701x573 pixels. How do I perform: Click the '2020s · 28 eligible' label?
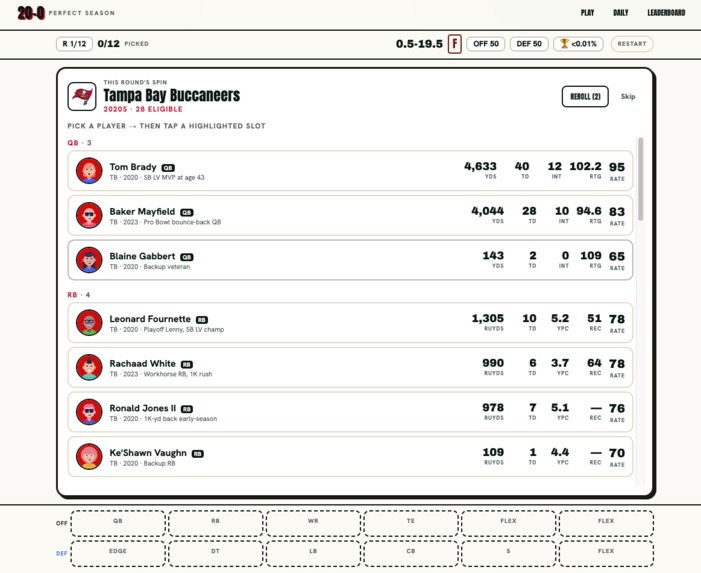143,109
